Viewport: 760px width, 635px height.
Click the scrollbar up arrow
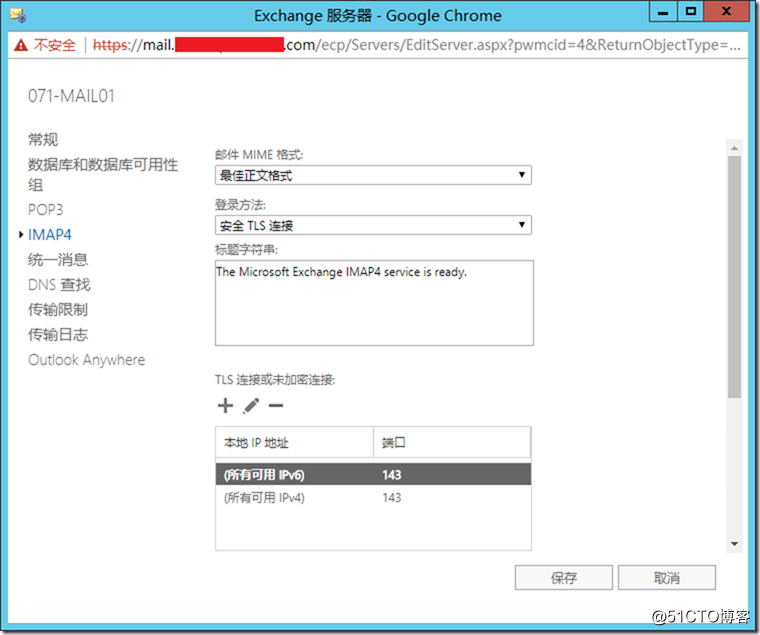[x=734, y=148]
